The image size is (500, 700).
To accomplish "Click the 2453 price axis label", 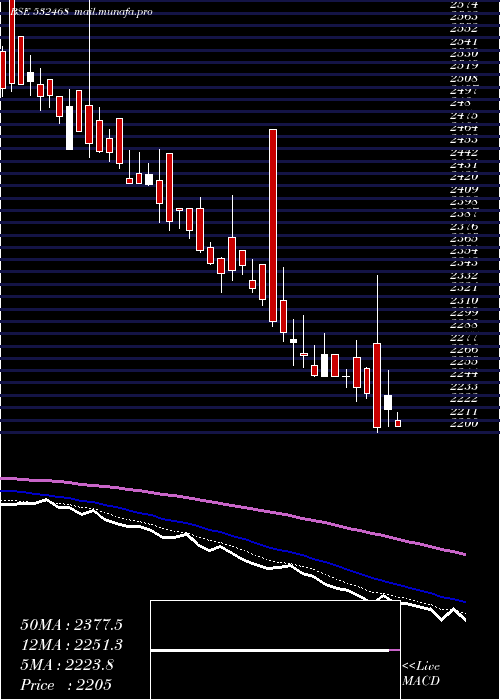I will [464, 140].
